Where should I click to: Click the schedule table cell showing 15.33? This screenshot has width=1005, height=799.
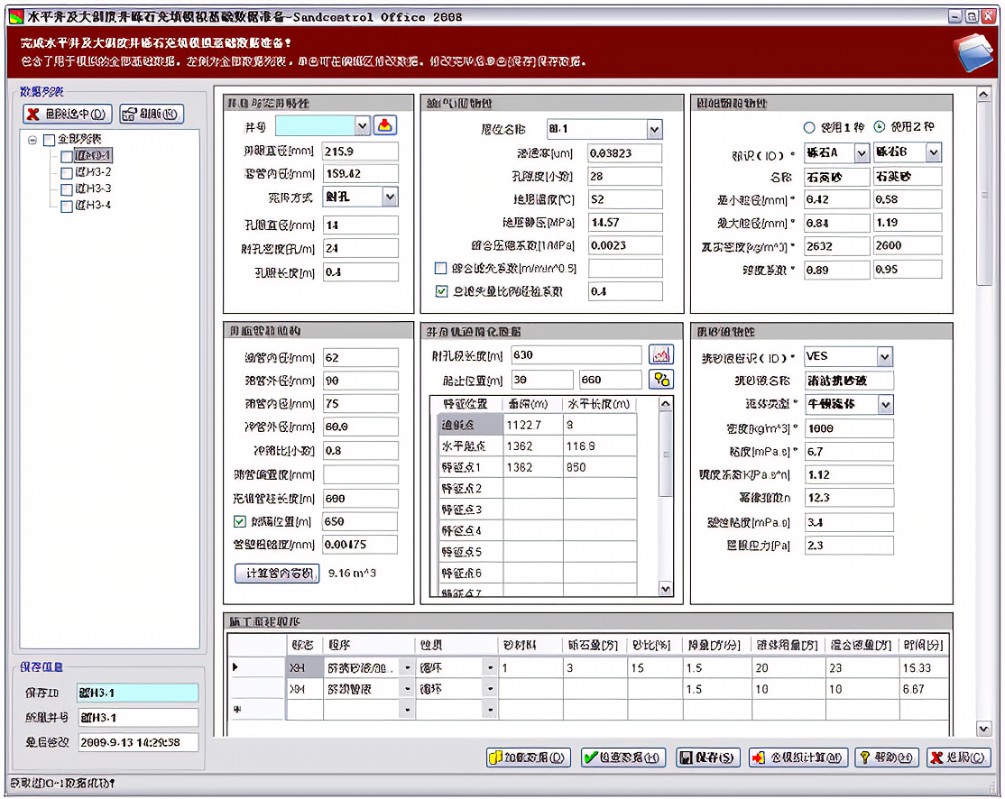922,668
